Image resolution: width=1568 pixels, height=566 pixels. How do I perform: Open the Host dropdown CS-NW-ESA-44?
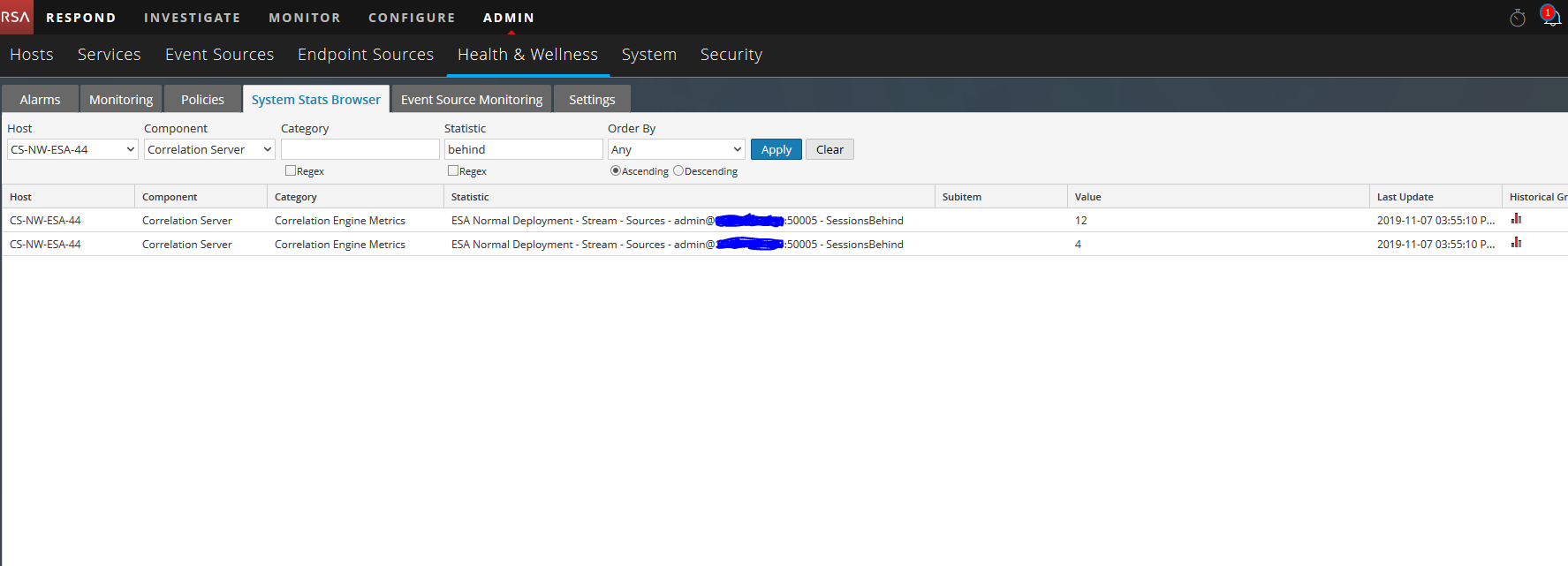point(72,149)
